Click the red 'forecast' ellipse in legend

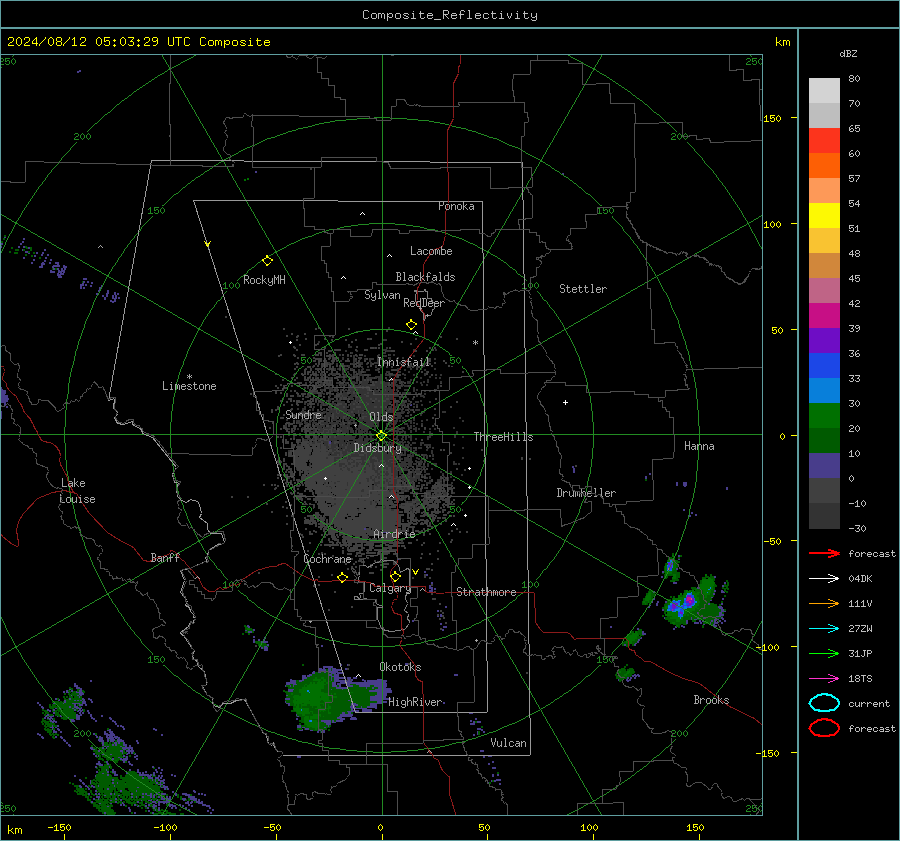pos(824,728)
